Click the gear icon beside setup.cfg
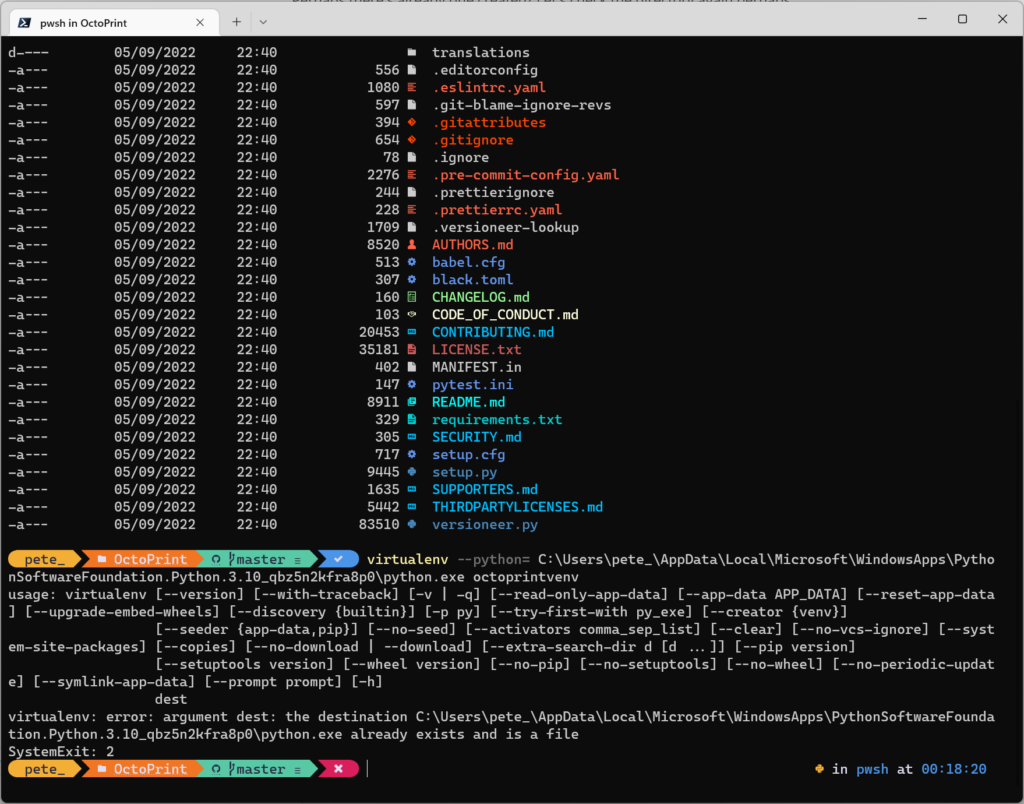The width and height of the screenshot is (1024, 804). tap(412, 455)
